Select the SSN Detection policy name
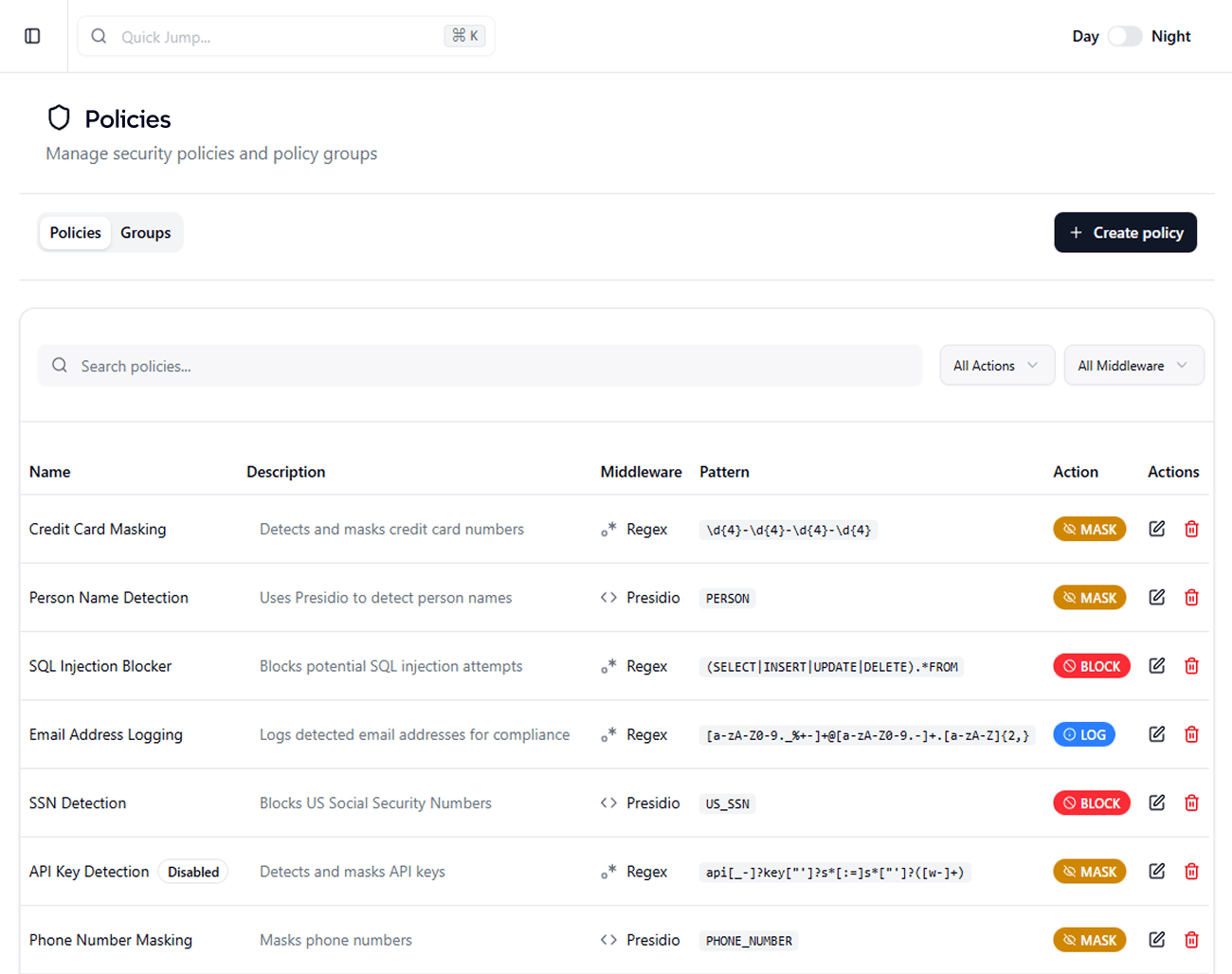The image size is (1232, 974). pyautogui.click(x=78, y=803)
